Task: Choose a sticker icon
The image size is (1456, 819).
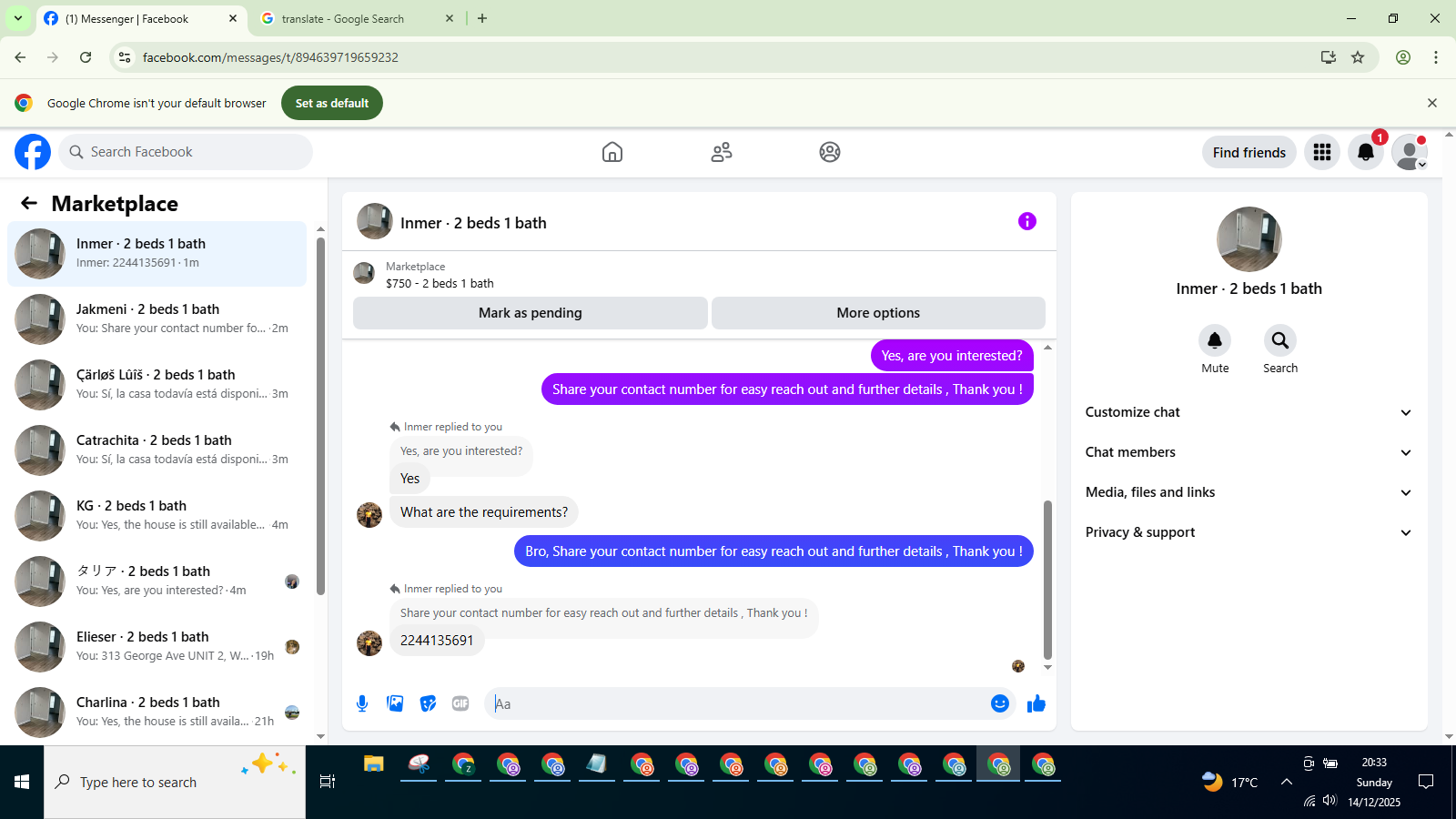Action: tap(428, 703)
